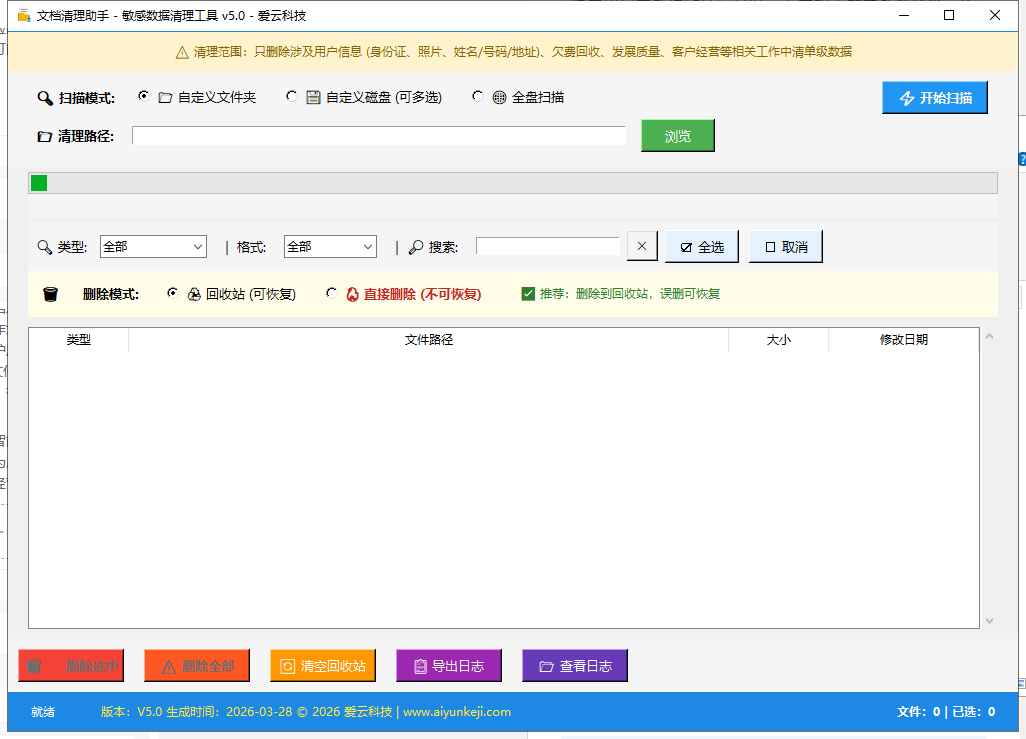Click the magnifier icon beside 扫描模式
1026x739 pixels.
click(x=45, y=98)
